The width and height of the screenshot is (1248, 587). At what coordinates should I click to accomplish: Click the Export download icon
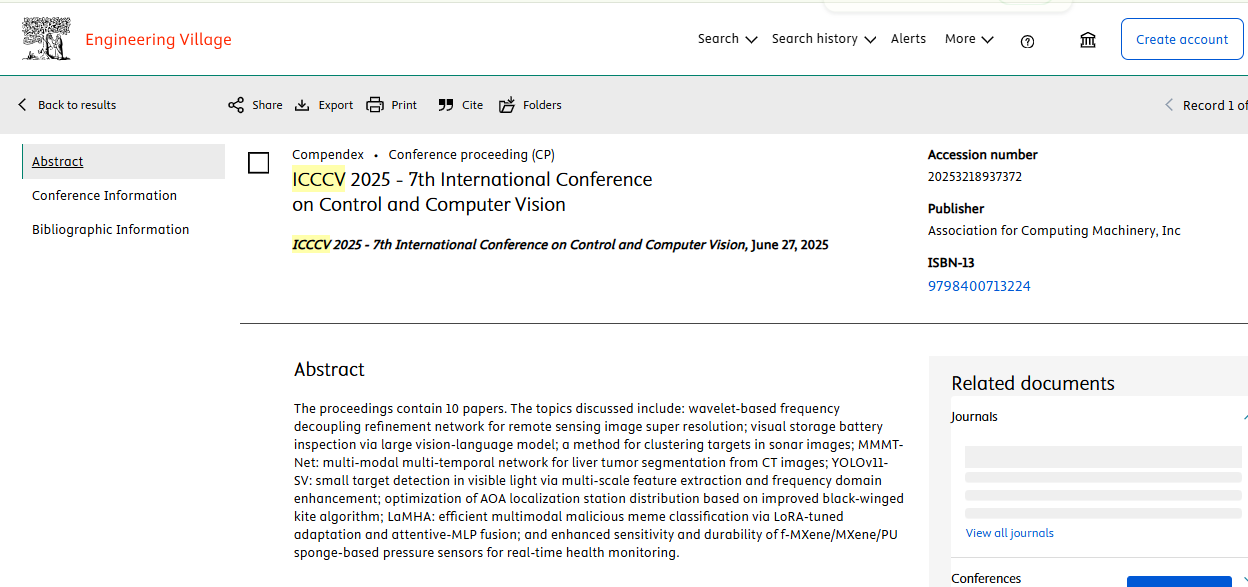point(302,105)
